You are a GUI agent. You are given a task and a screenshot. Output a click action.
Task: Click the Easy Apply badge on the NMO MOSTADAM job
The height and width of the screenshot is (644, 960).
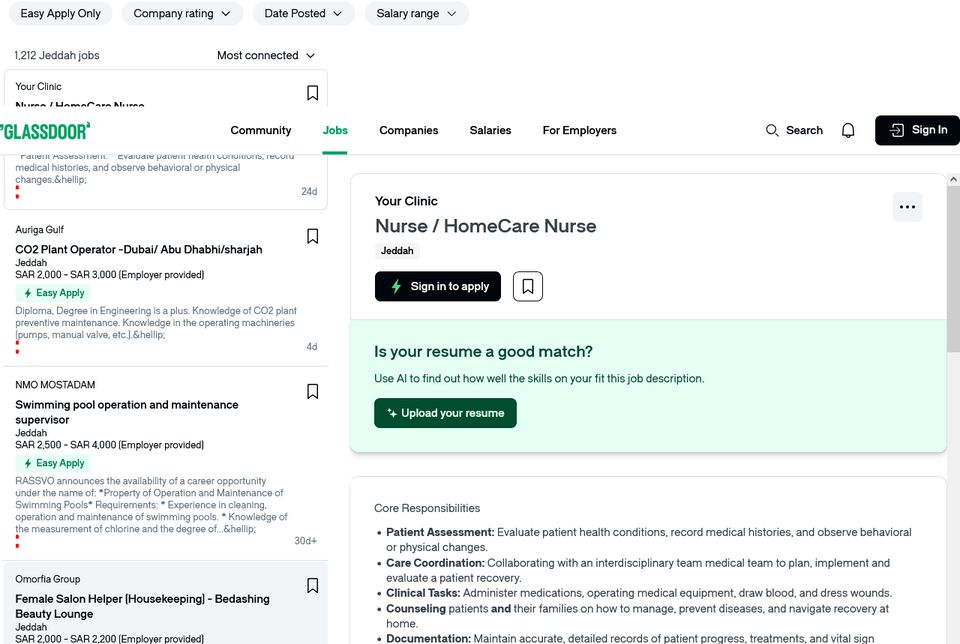53,463
